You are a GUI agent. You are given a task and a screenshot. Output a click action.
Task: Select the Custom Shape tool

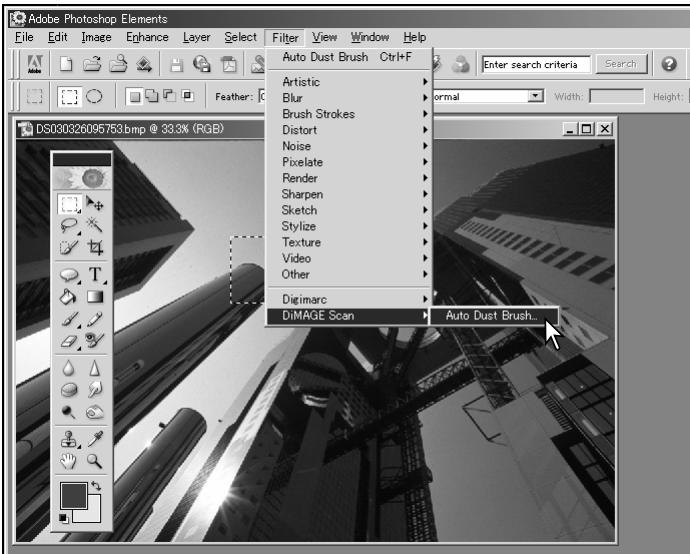point(69,275)
